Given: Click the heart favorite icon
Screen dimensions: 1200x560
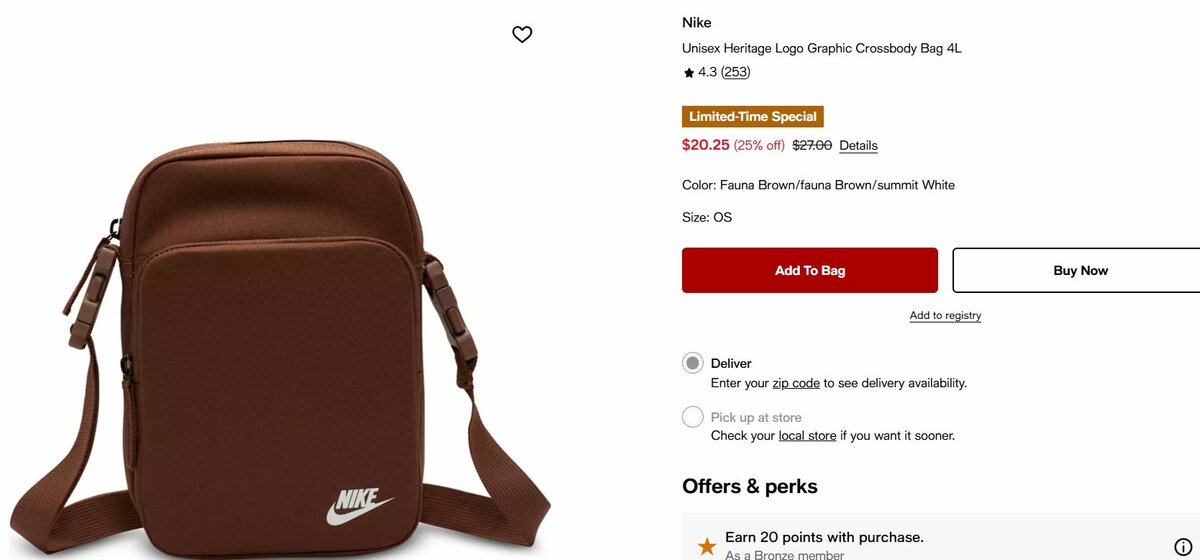Looking at the screenshot, I should tap(522, 34).
